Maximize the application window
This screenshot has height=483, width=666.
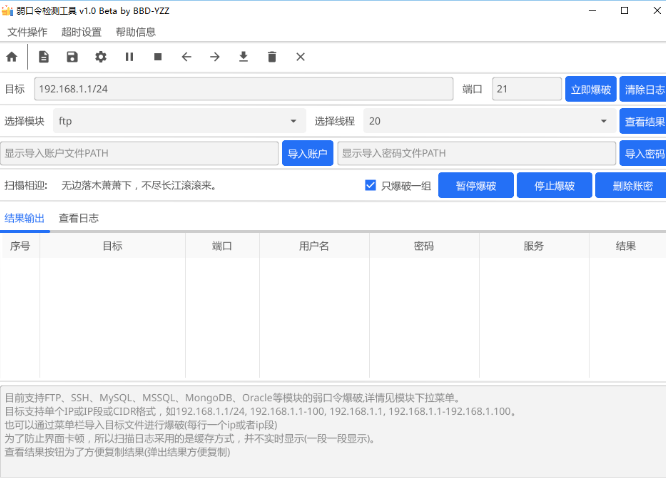coord(624,11)
